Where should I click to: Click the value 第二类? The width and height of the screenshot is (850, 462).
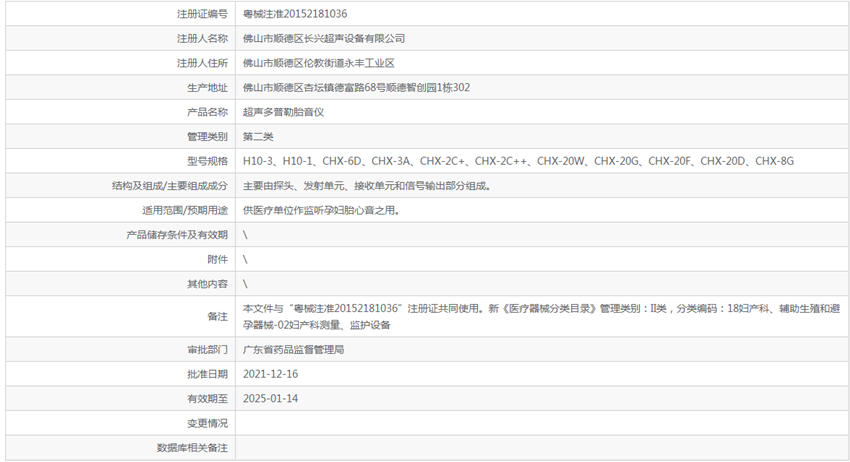pyautogui.click(x=257, y=137)
